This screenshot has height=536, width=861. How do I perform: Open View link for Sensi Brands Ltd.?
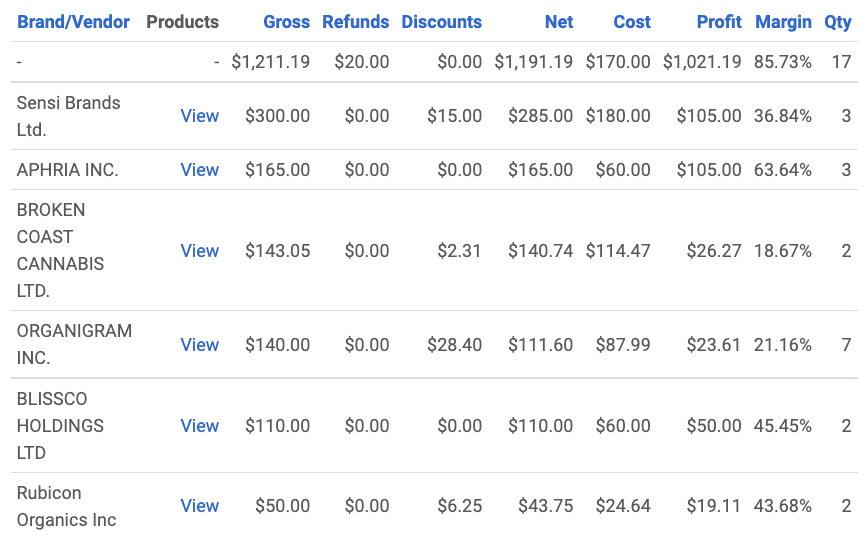199,116
